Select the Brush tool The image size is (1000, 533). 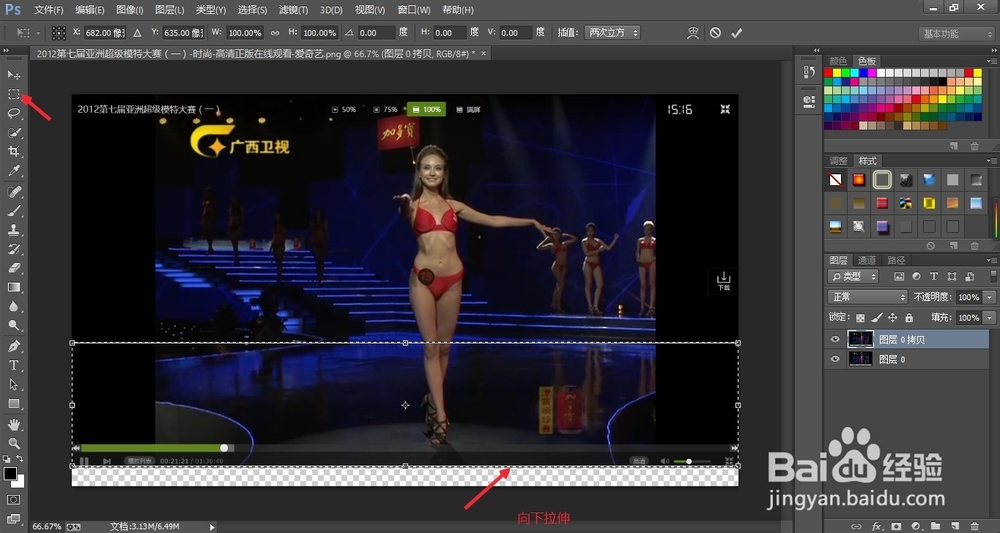[13, 210]
